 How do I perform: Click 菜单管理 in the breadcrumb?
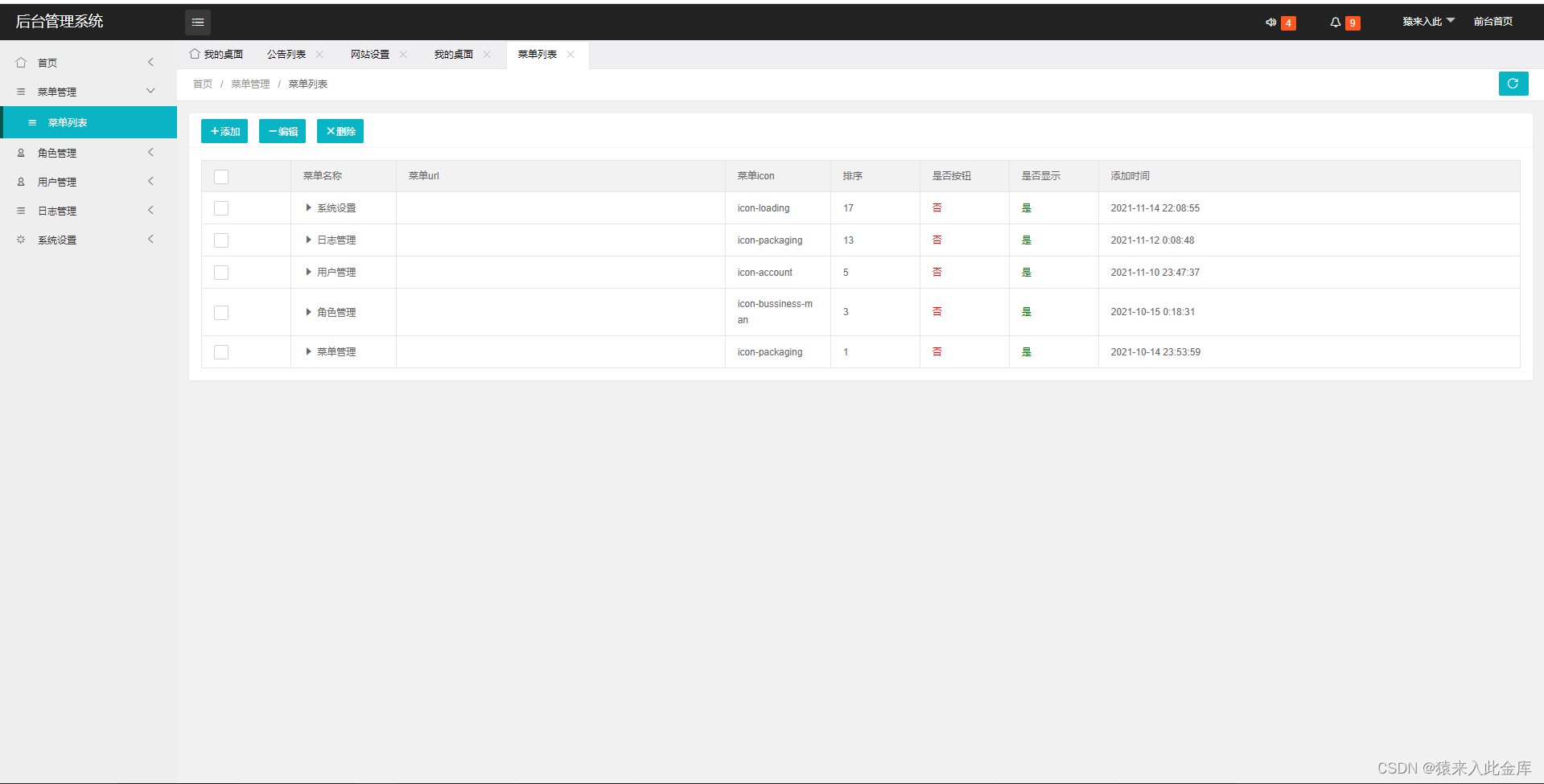249,84
